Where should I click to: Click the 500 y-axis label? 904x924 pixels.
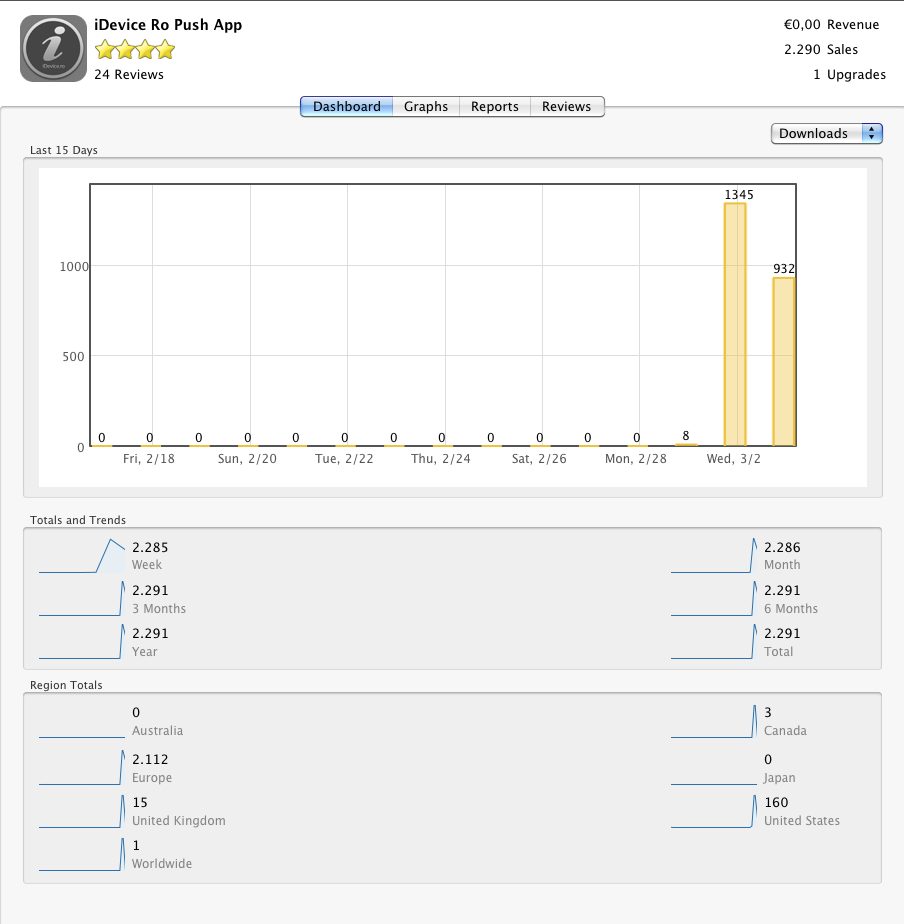73,357
